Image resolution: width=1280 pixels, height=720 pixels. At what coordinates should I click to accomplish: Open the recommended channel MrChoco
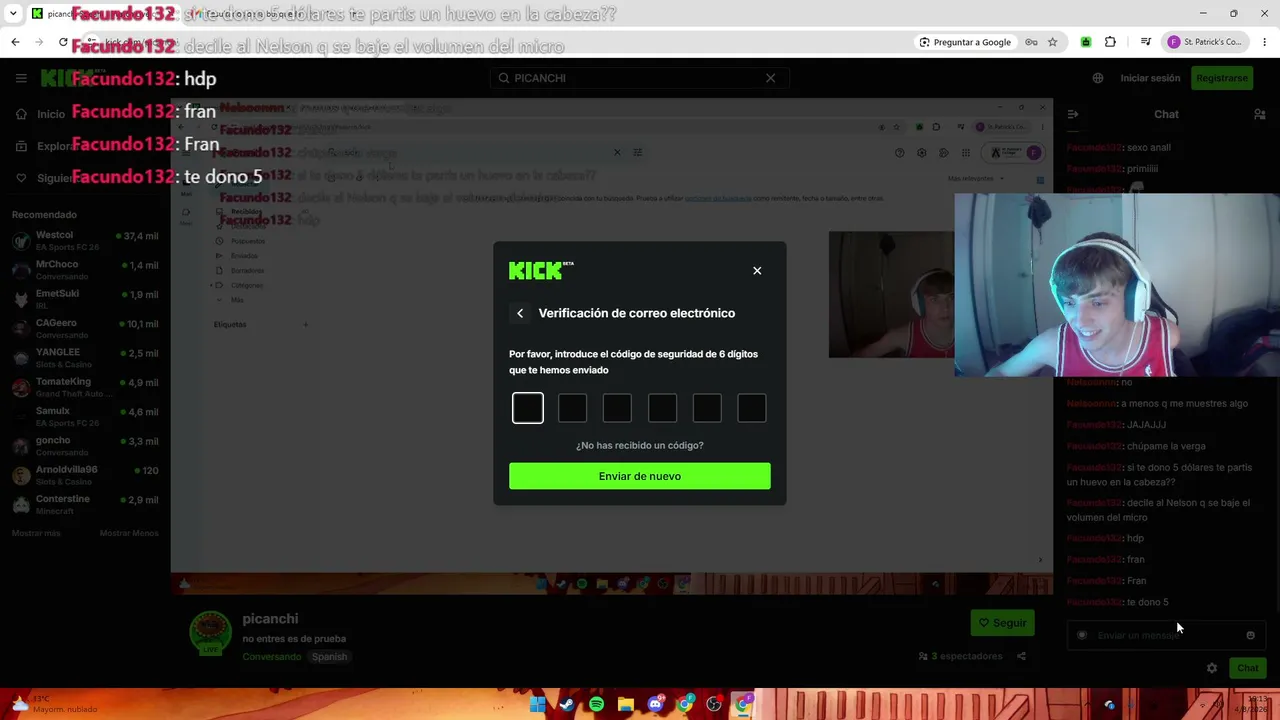click(x=85, y=269)
